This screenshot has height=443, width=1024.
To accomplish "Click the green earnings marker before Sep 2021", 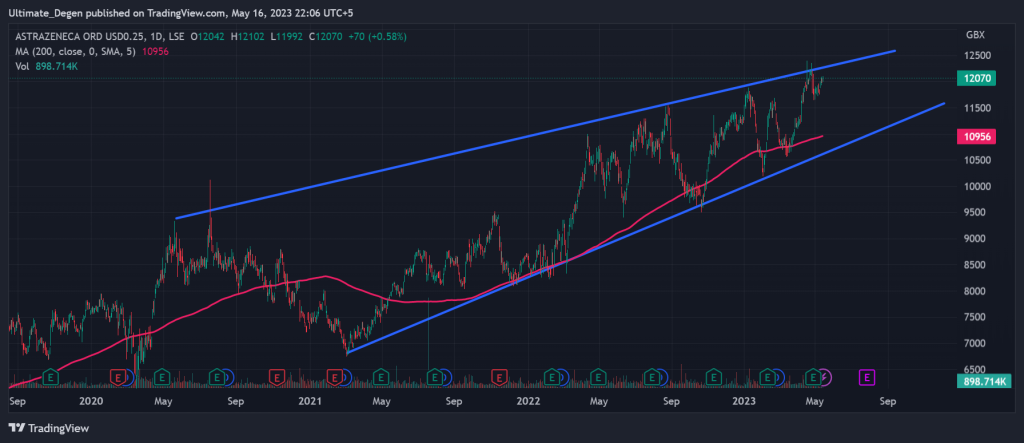I will point(435,377).
